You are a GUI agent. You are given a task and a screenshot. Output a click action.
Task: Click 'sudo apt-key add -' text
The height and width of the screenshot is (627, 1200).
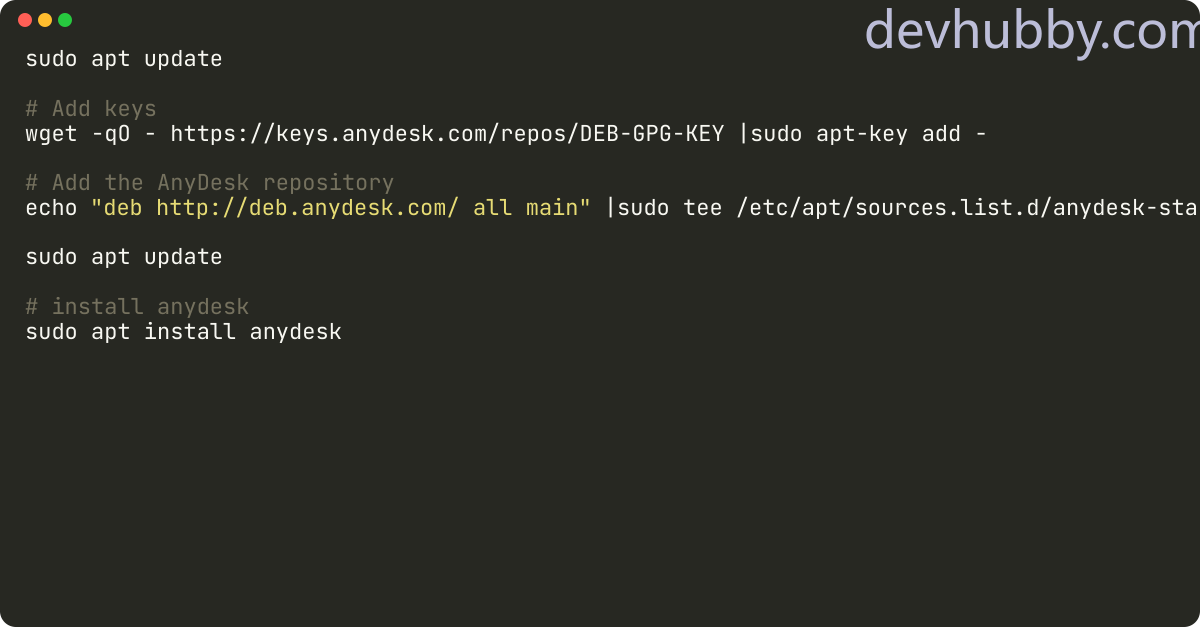point(869,133)
